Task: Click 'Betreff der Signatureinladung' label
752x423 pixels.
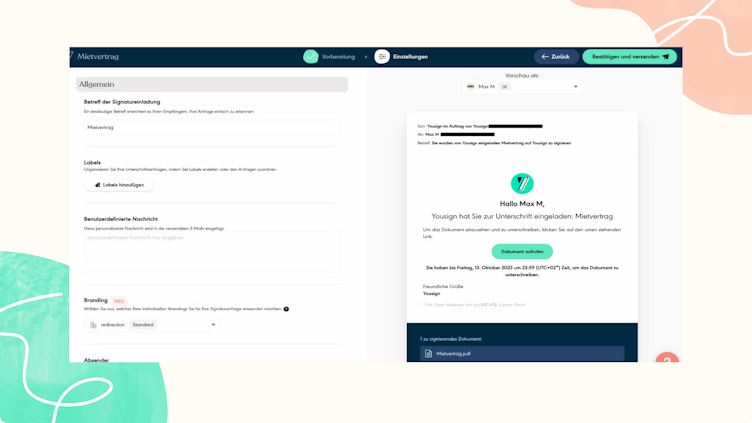Action: (122, 102)
